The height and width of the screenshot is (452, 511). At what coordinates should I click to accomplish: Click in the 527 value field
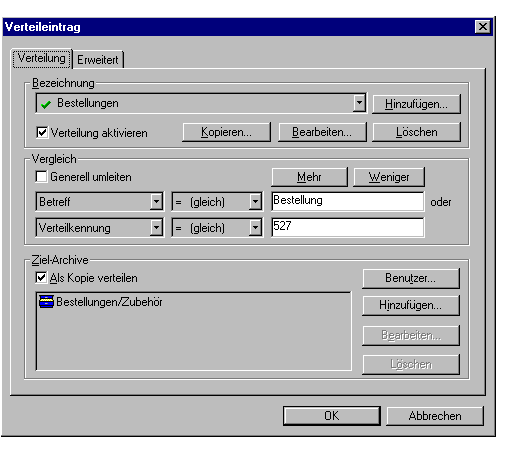click(348, 227)
